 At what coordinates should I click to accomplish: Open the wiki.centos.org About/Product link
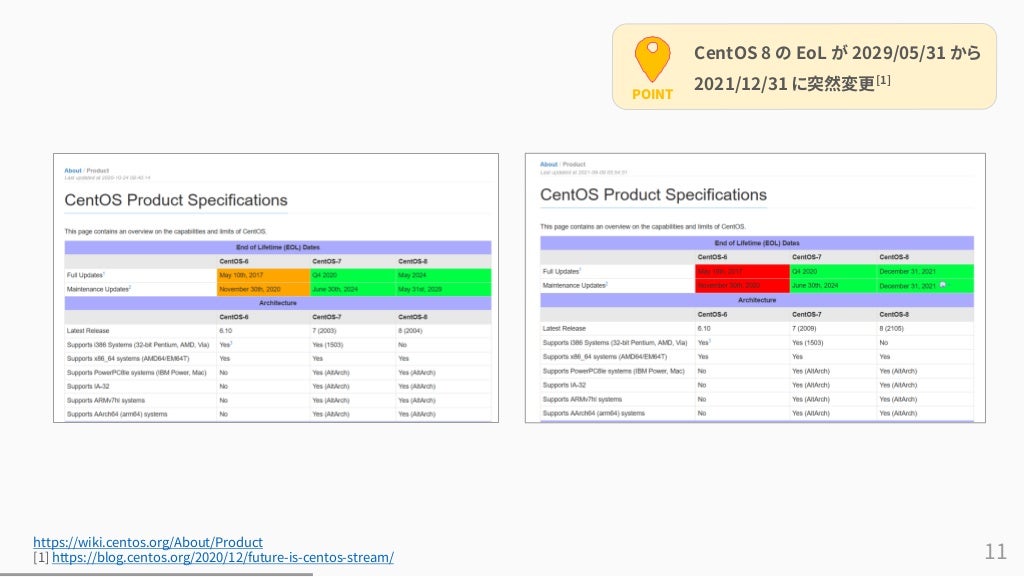(148, 542)
